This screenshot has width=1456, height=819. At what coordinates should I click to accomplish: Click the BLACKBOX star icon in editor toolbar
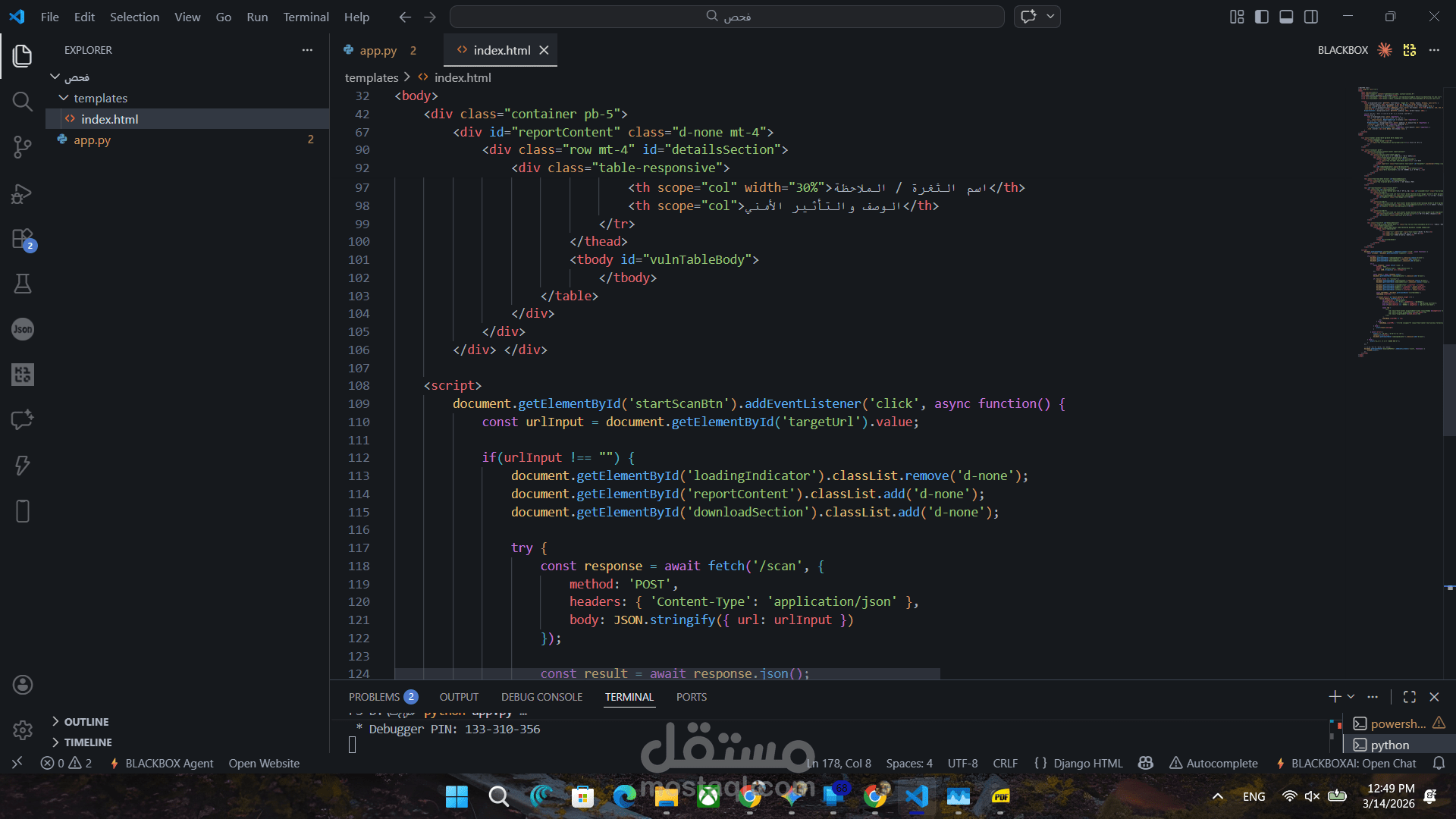click(1385, 50)
